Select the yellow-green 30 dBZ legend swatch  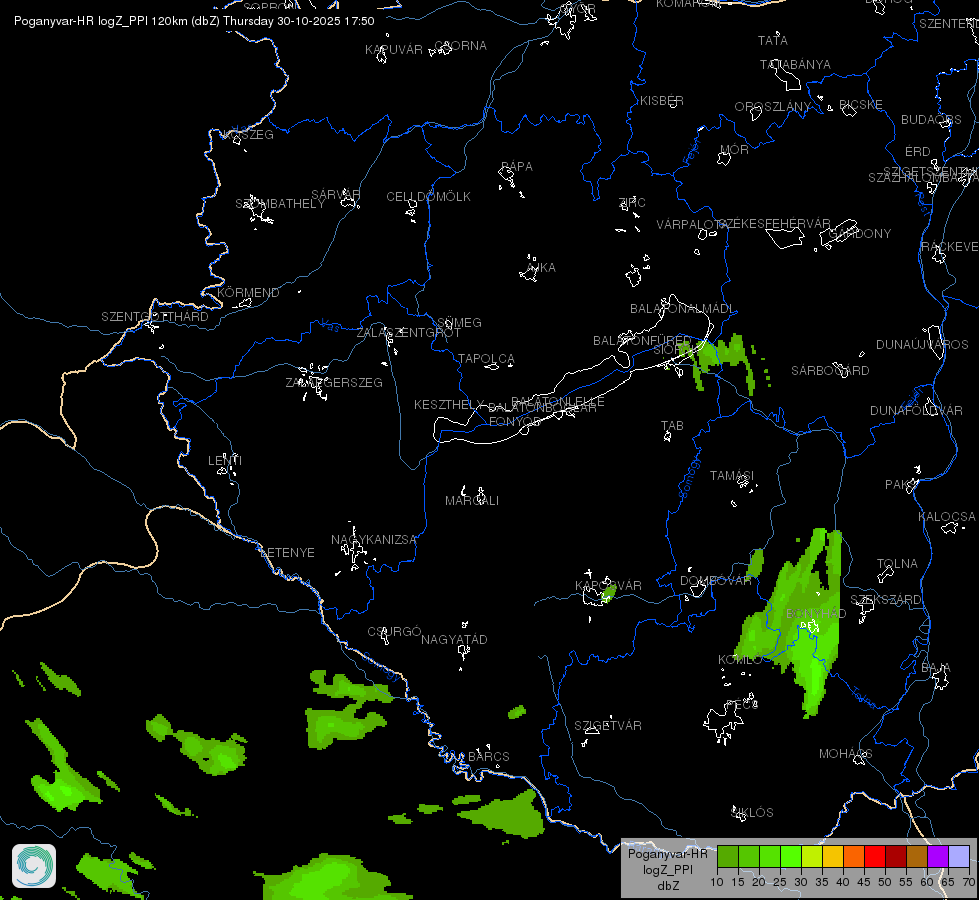[x=812, y=856]
